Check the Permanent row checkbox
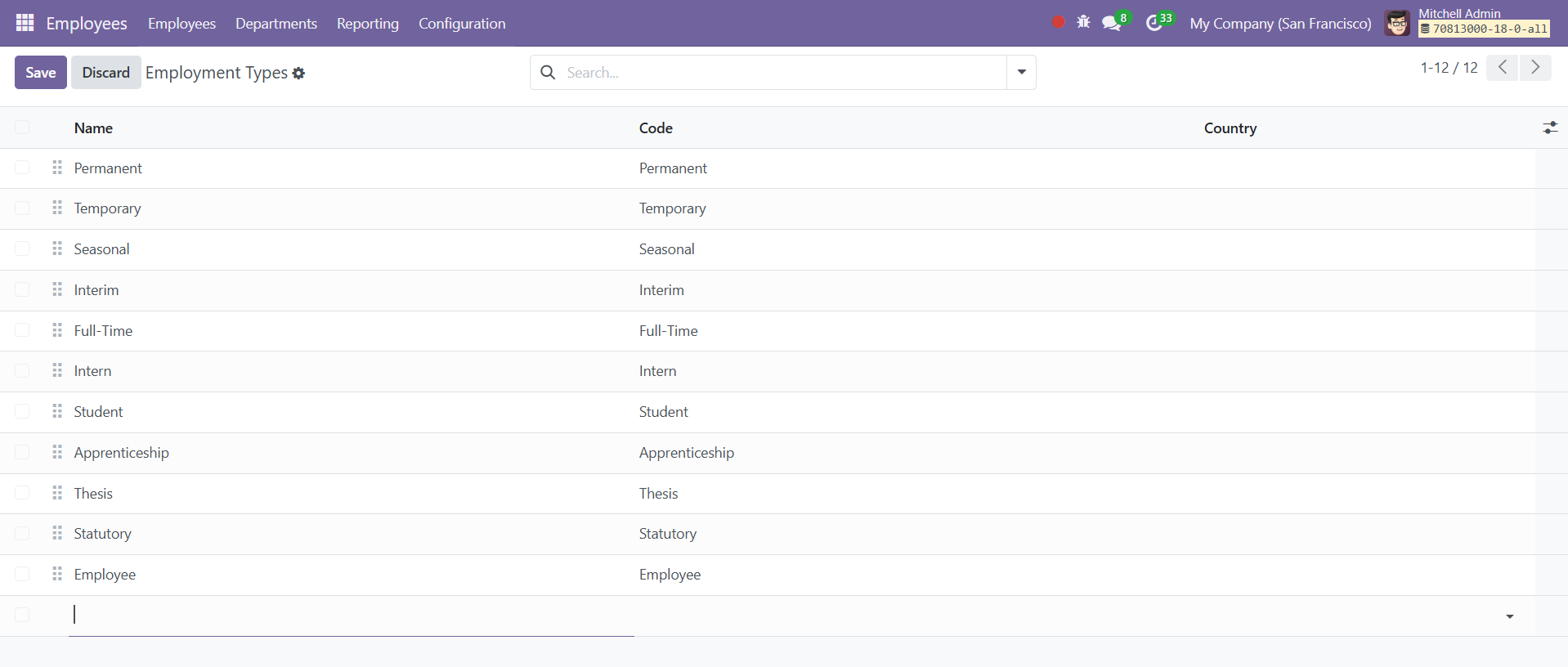This screenshot has width=1568, height=667. click(22, 168)
